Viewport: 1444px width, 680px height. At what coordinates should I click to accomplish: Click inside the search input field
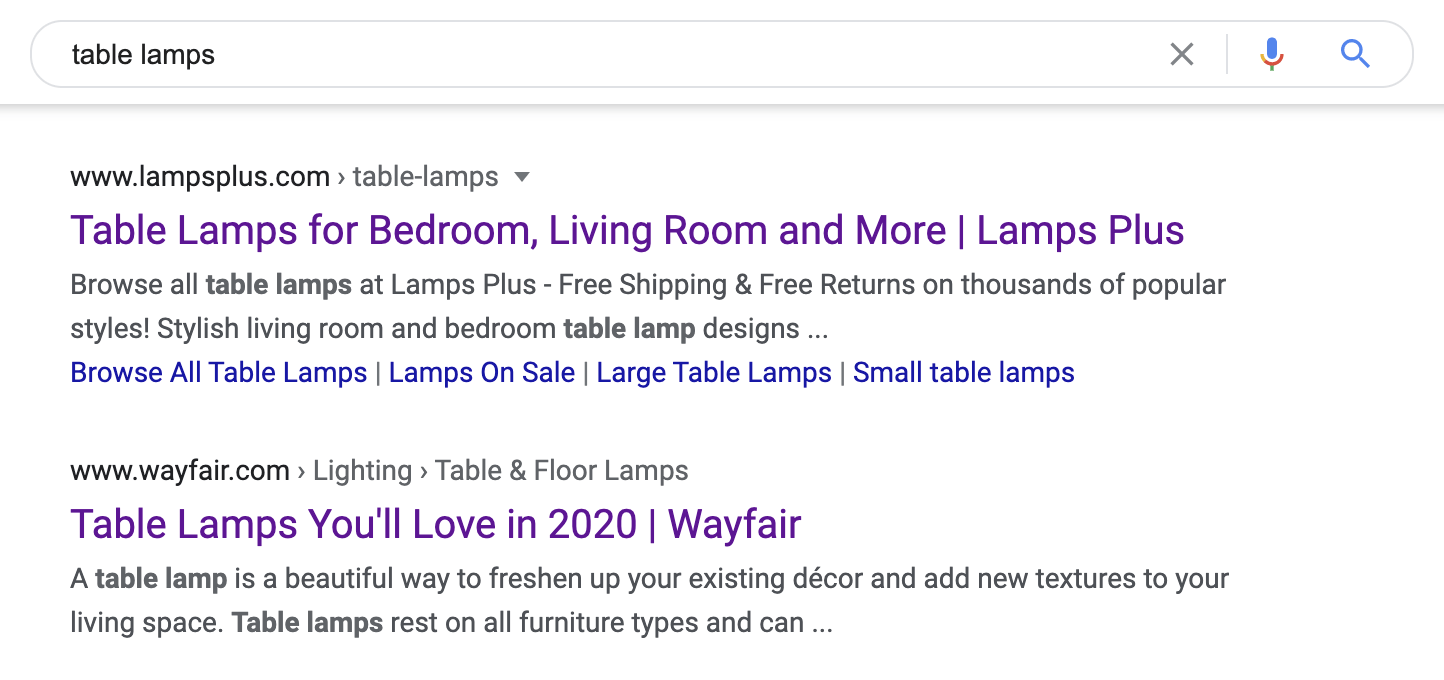pyautogui.click(x=600, y=54)
